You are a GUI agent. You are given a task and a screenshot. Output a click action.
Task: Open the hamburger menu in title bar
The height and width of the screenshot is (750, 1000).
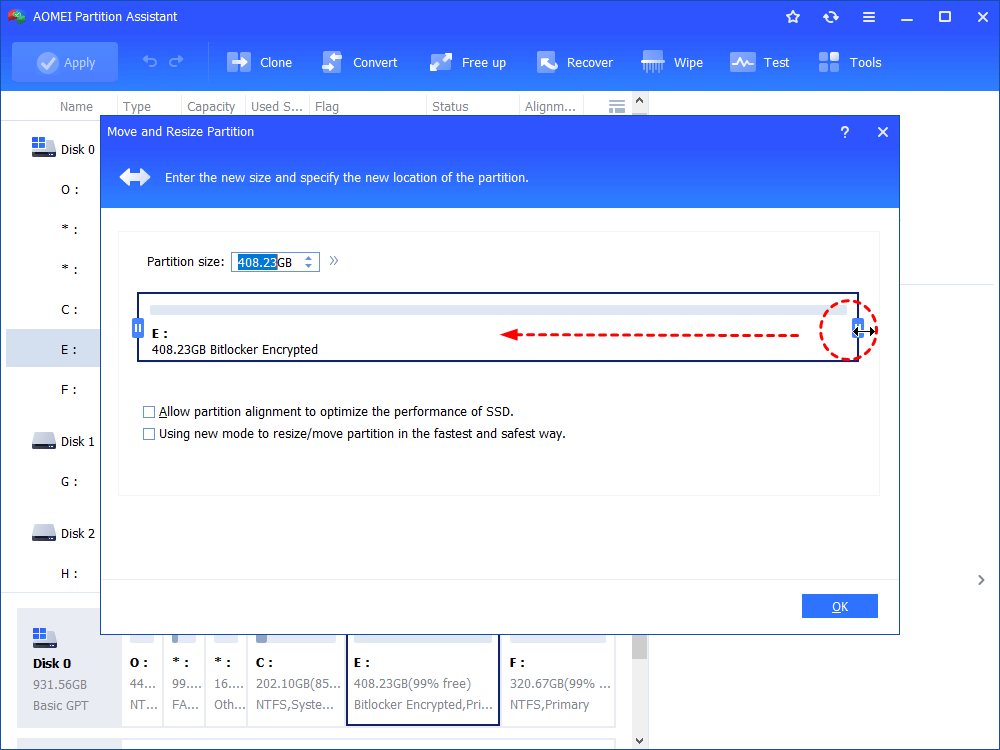click(868, 17)
